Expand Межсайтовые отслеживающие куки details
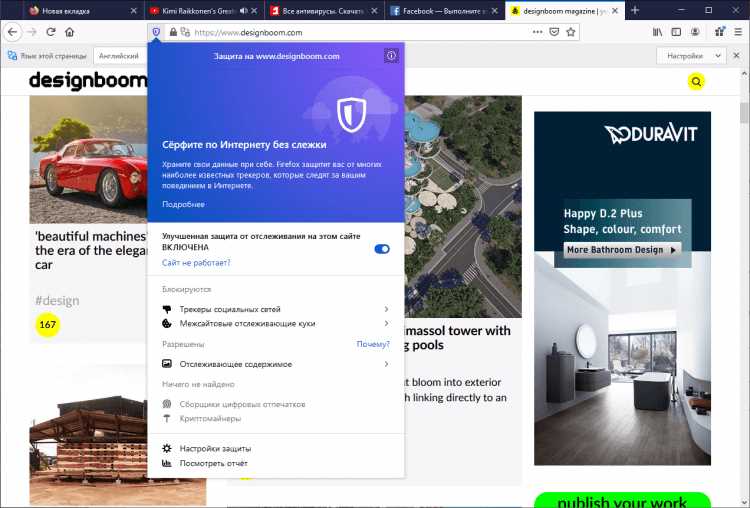750x508 pixels. pyautogui.click(x=276, y=324)
